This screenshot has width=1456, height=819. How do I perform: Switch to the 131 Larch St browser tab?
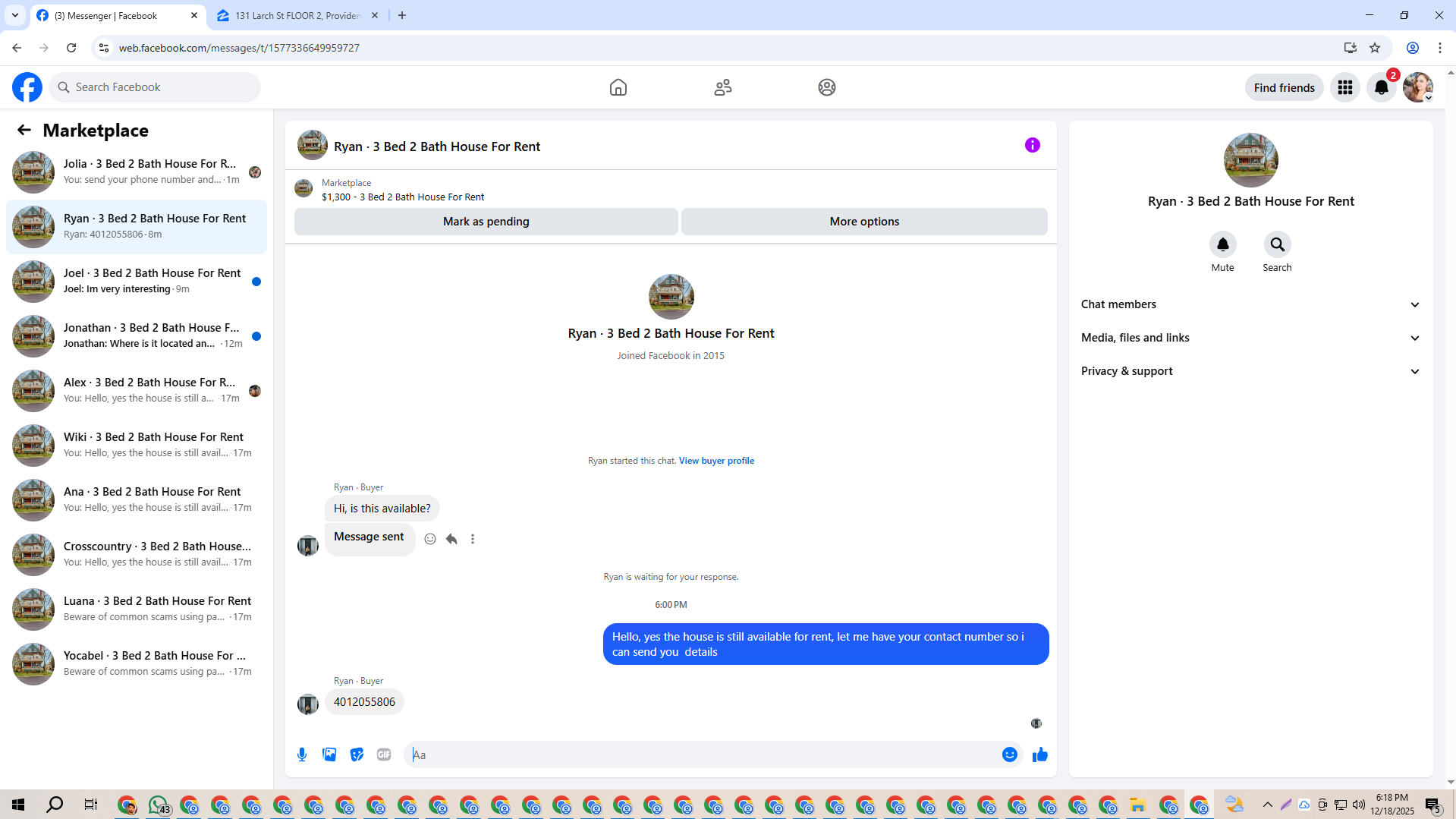297,16
